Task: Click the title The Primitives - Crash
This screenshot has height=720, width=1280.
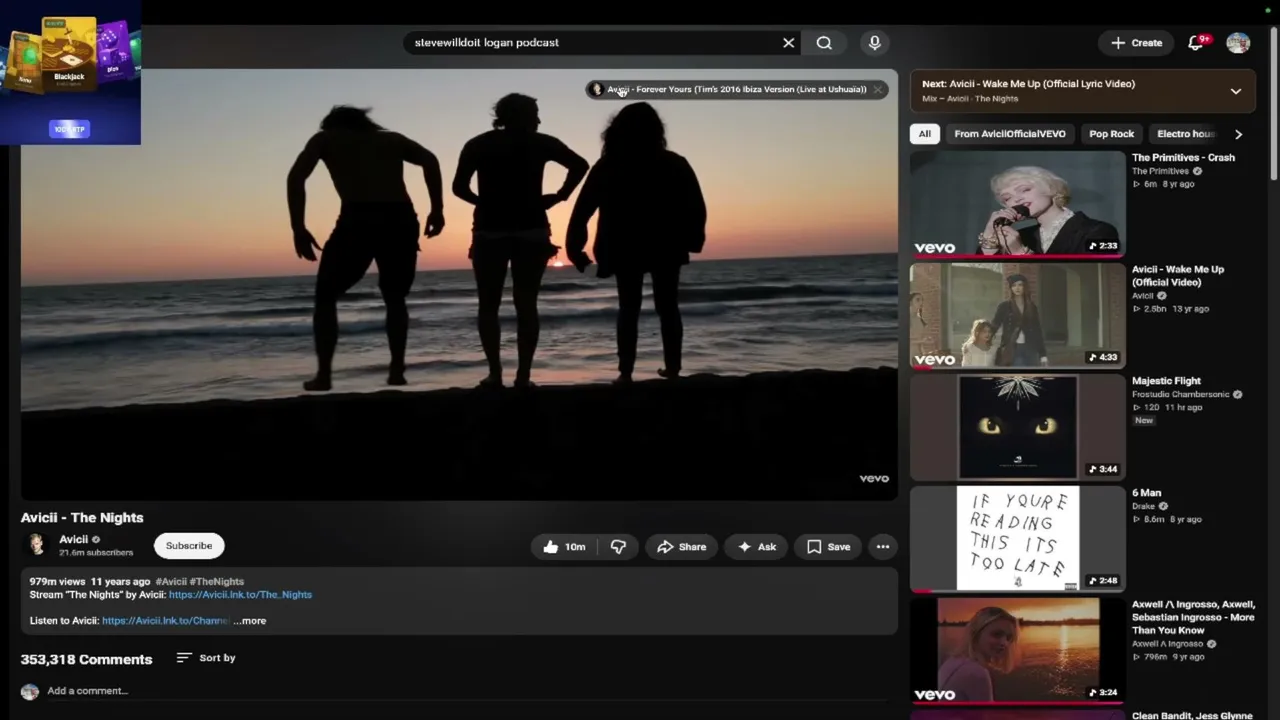Action: pos(1183,158)
